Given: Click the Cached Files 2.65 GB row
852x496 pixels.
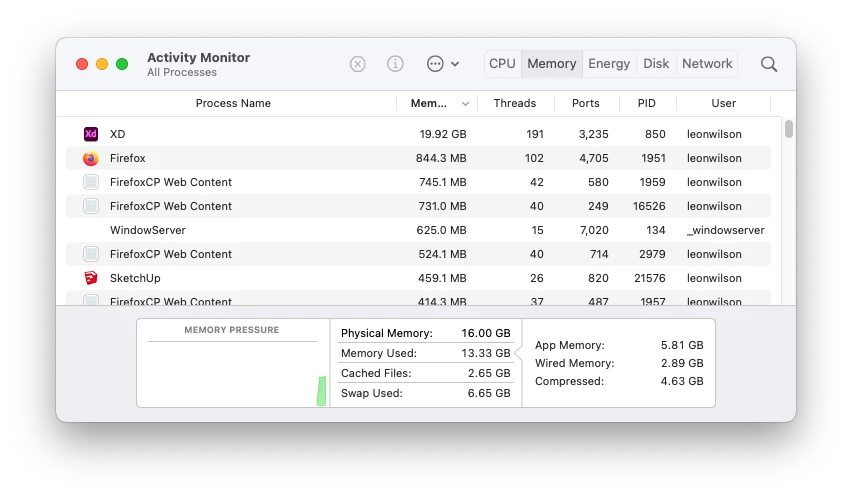Looking at the screenshot, I should [x=425, y=373].
